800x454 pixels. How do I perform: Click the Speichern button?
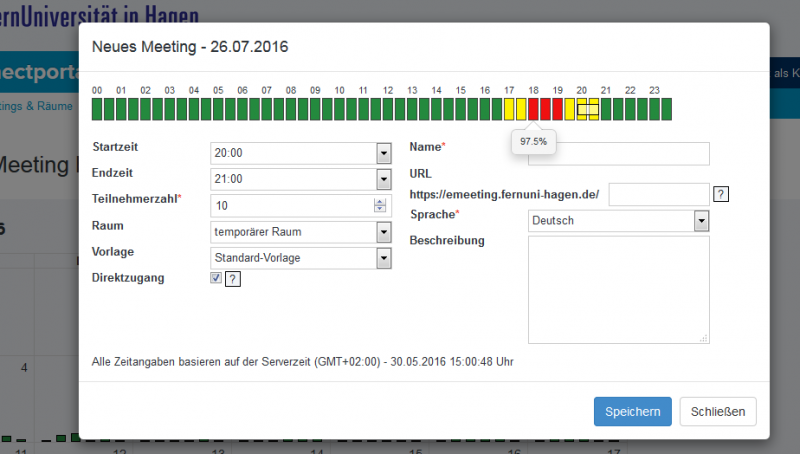[633, 412]
